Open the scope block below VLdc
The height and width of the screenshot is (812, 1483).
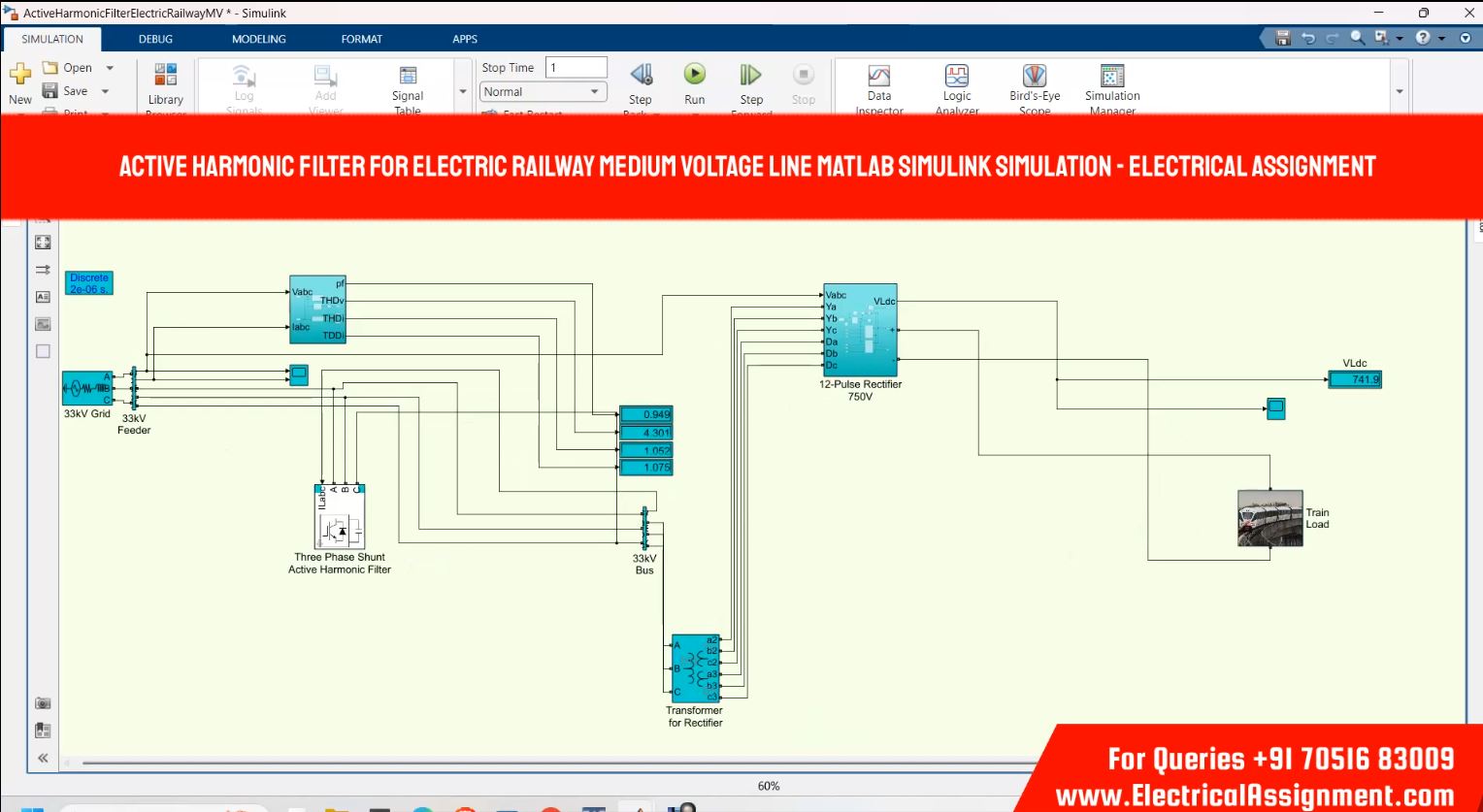tap(1276, 408)
